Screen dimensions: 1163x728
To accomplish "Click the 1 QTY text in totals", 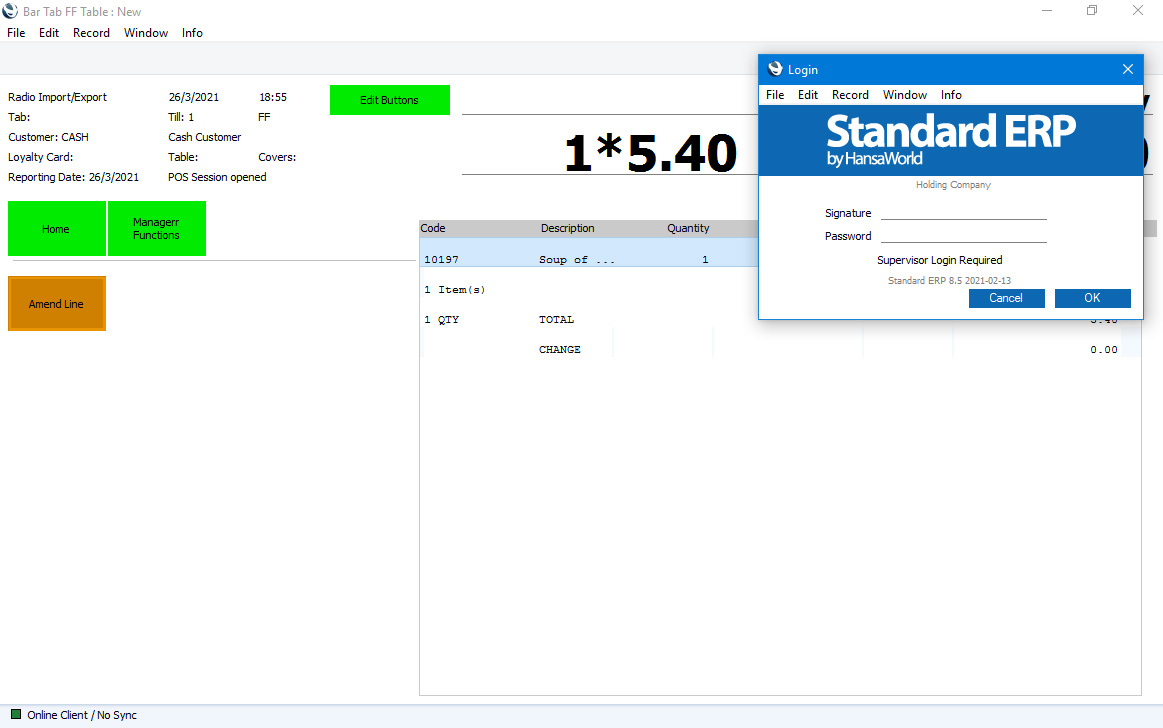I will (441, 320).
